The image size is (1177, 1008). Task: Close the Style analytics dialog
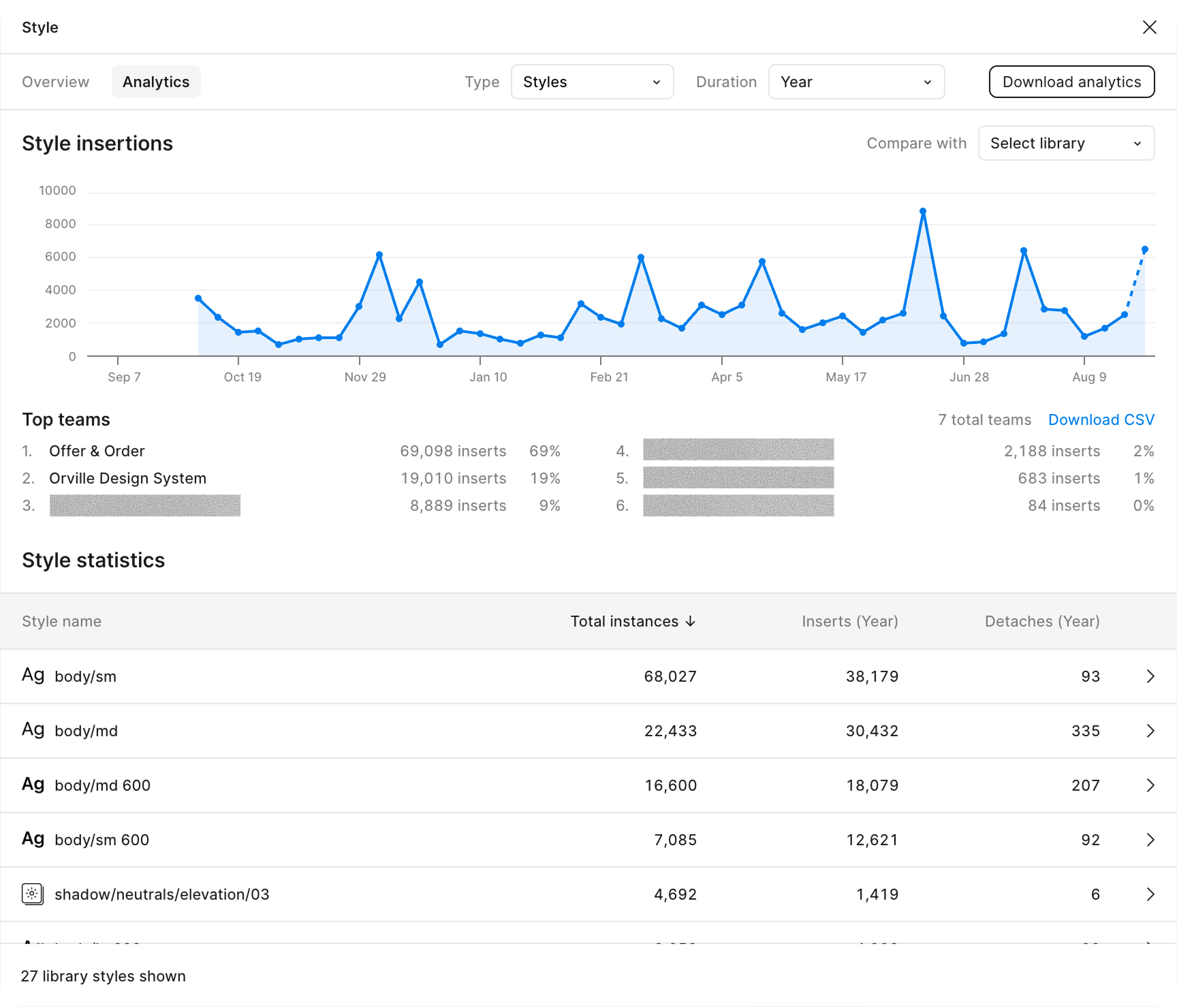1149,27
